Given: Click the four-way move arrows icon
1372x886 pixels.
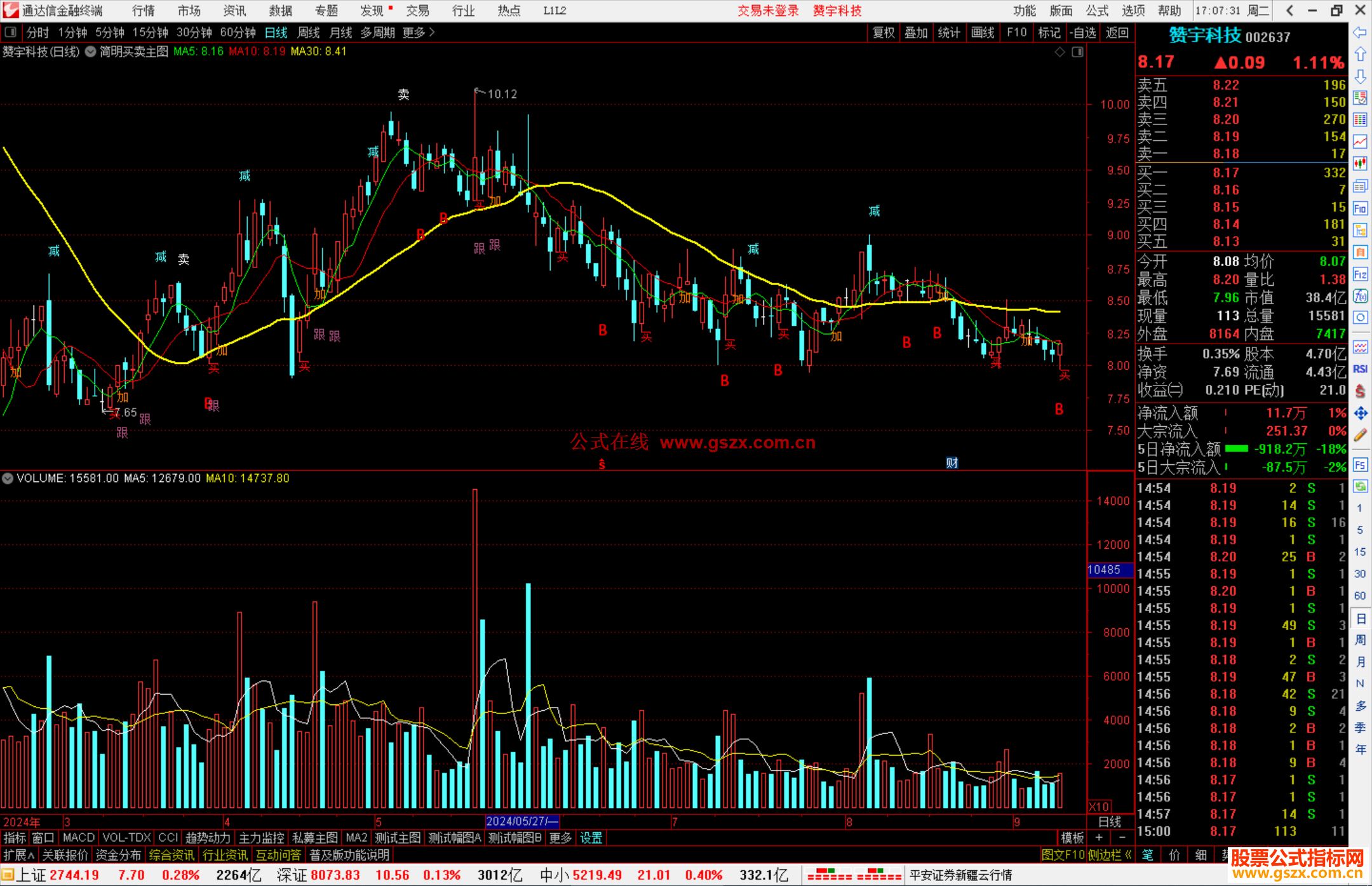Looking at the screenshot, I should point(1360,413).
